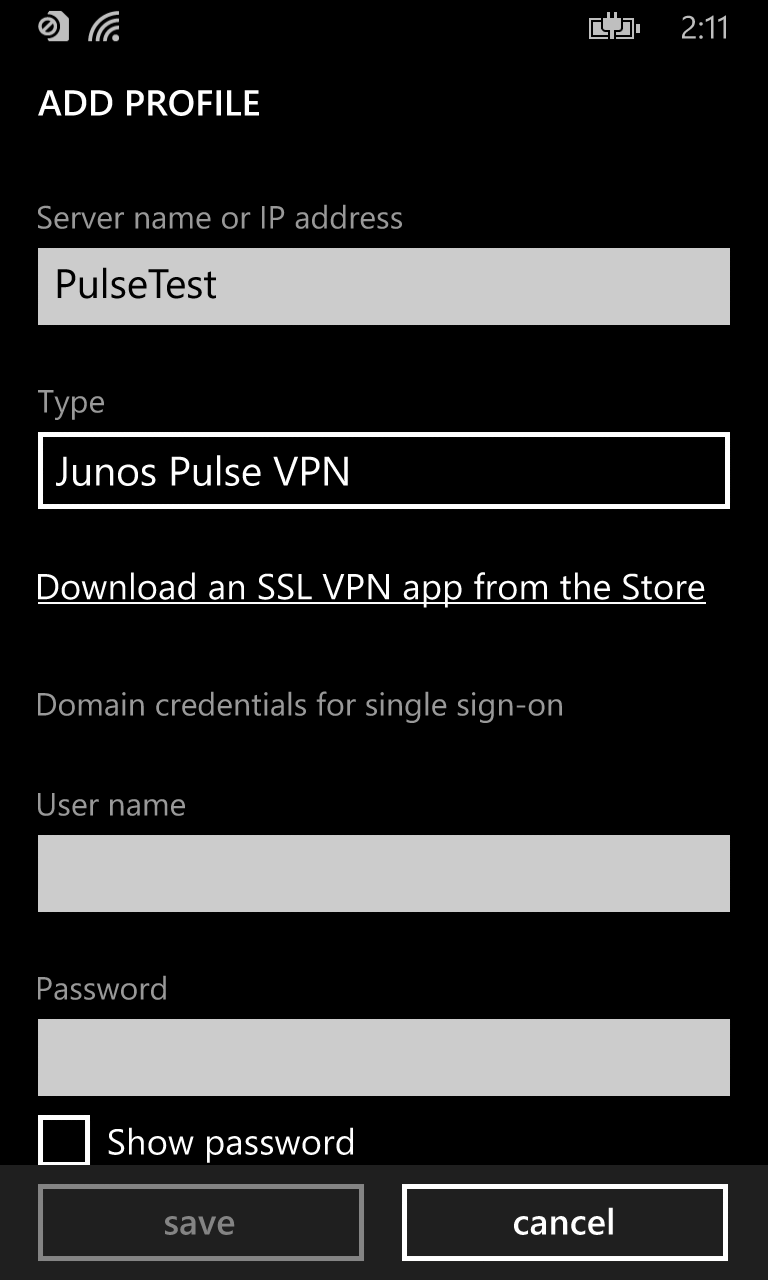Tap the User name label

(111, 805)
